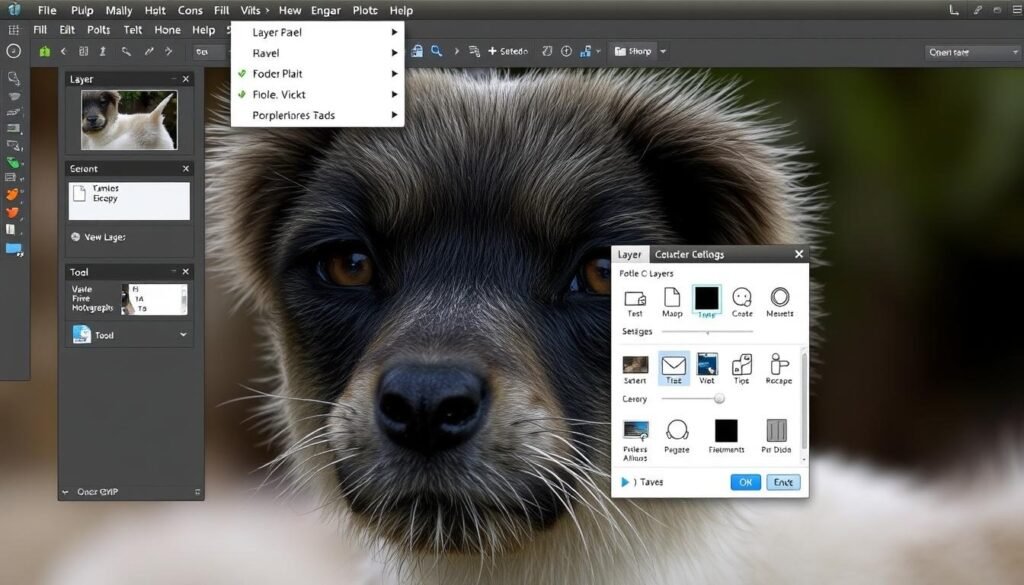Click the Cerory slider handle
The height and width of the screenshot is (585, 1024).
[x=719, y=399]
